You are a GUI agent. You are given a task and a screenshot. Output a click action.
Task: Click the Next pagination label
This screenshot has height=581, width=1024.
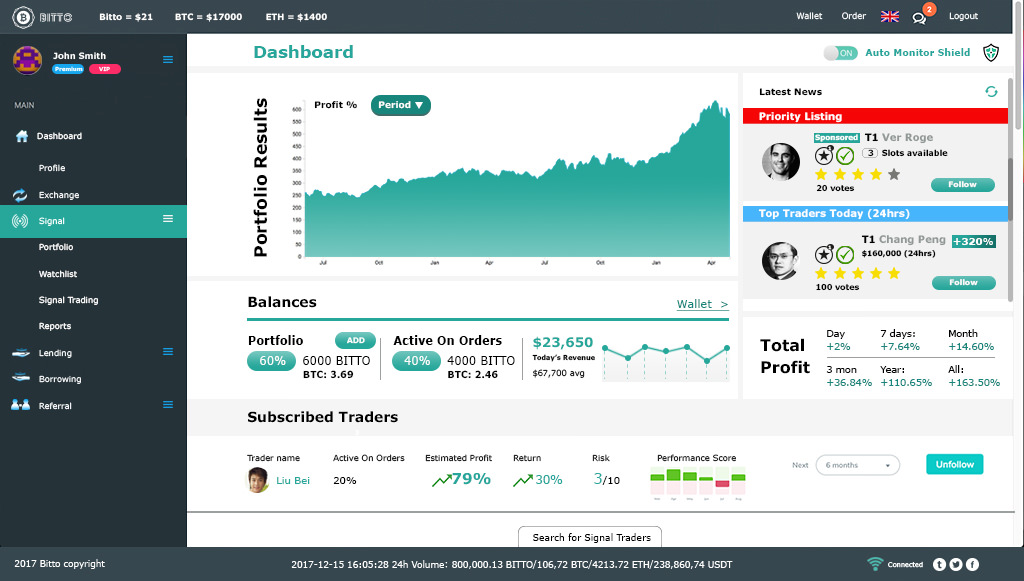tap(800, 465)
